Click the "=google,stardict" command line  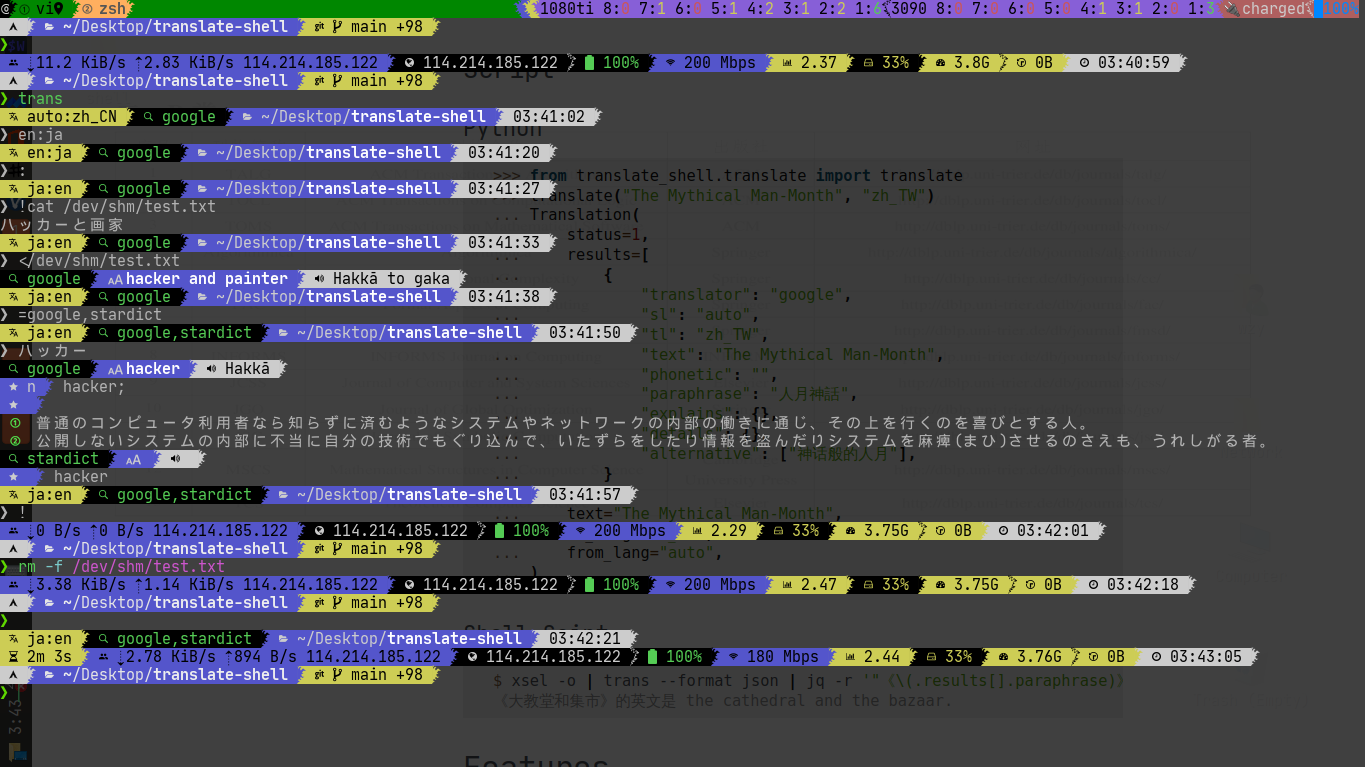point(90,314)
